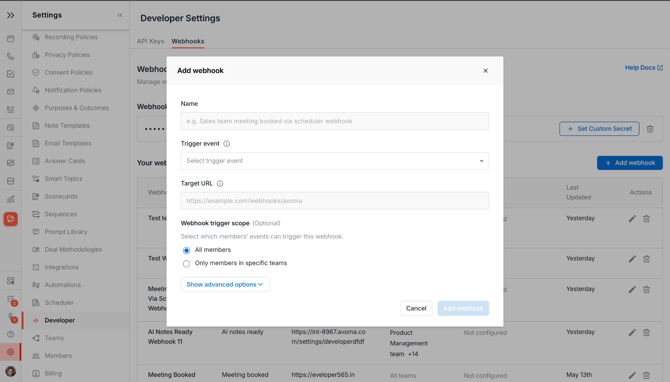Screen dimensions: 670x382
Task: Expand the left navigation rail
Action: 10,15
